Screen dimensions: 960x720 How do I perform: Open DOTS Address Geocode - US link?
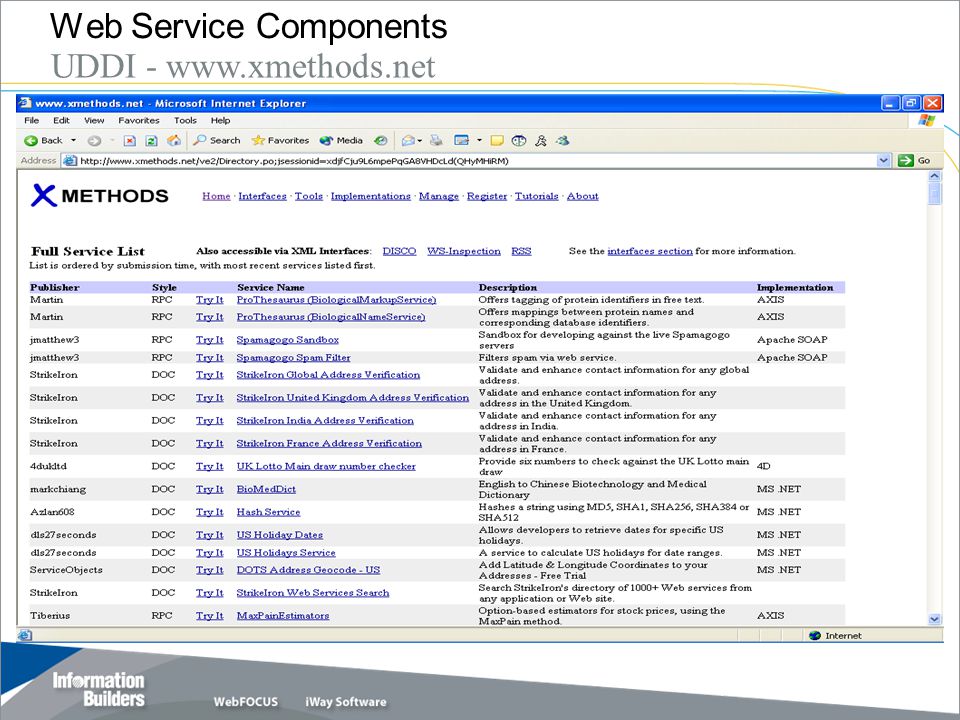308,569
